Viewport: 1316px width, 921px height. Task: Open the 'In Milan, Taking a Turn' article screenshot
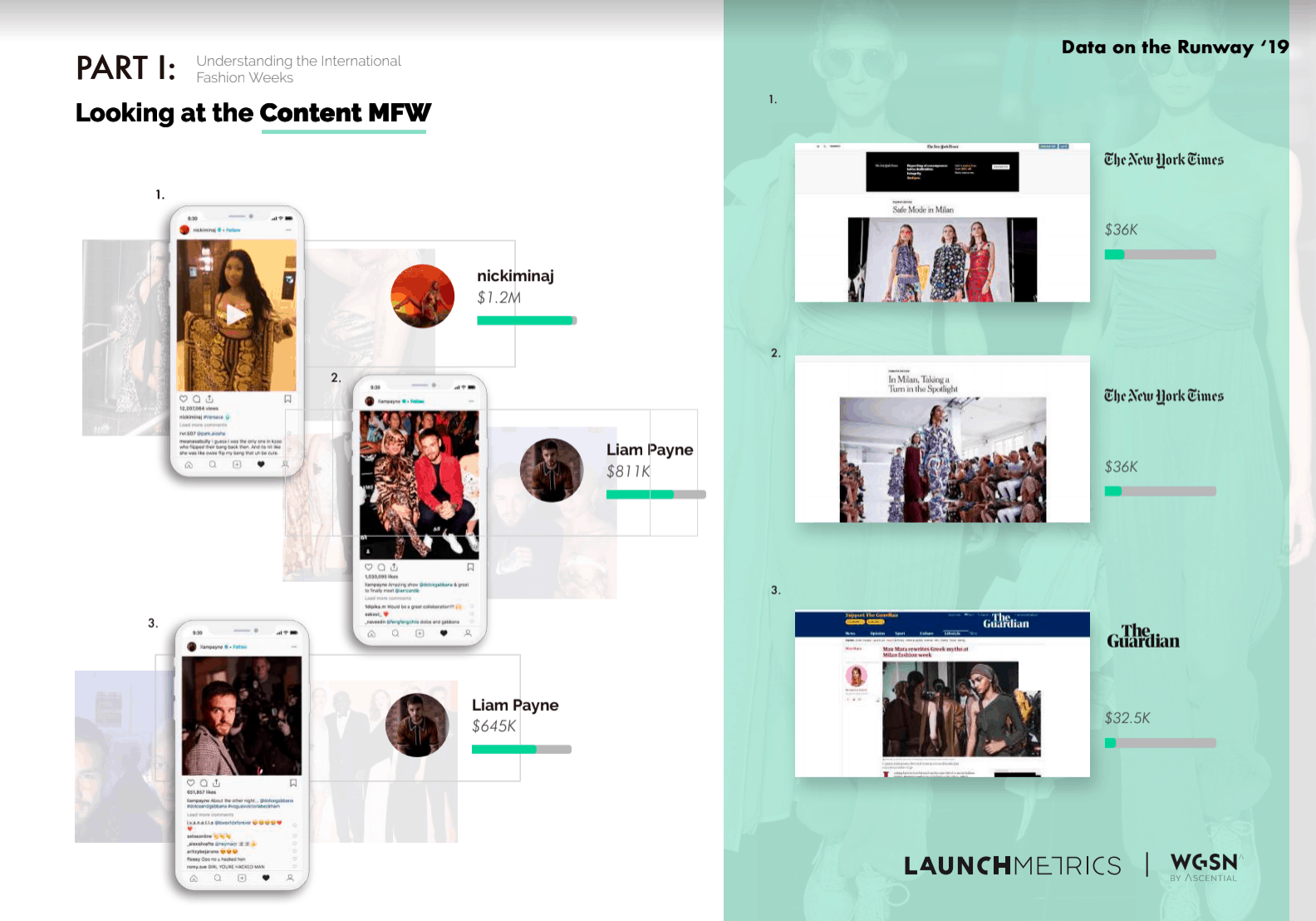click(942, 439)
